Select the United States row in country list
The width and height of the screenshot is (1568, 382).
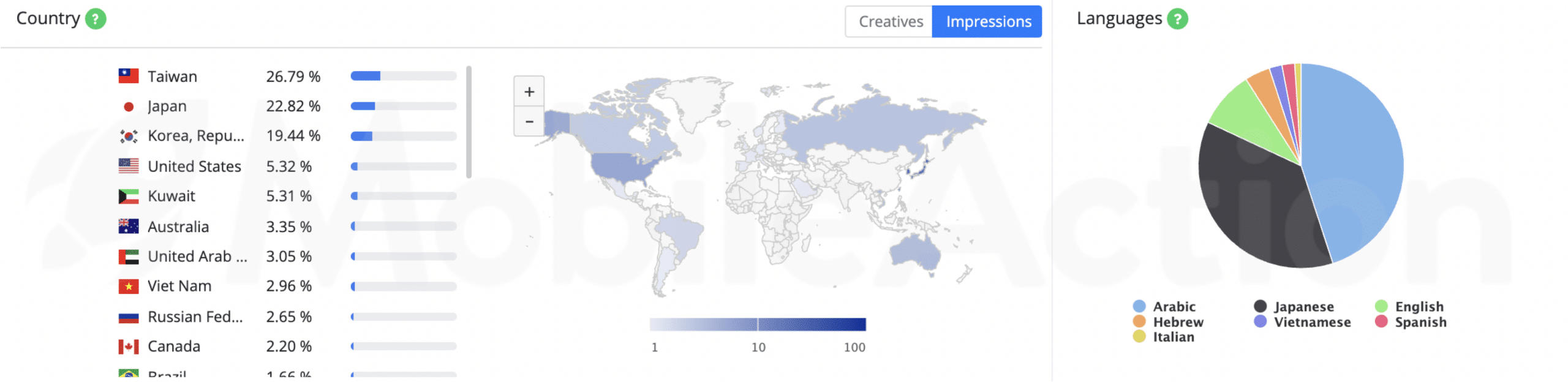pos(287,167)
